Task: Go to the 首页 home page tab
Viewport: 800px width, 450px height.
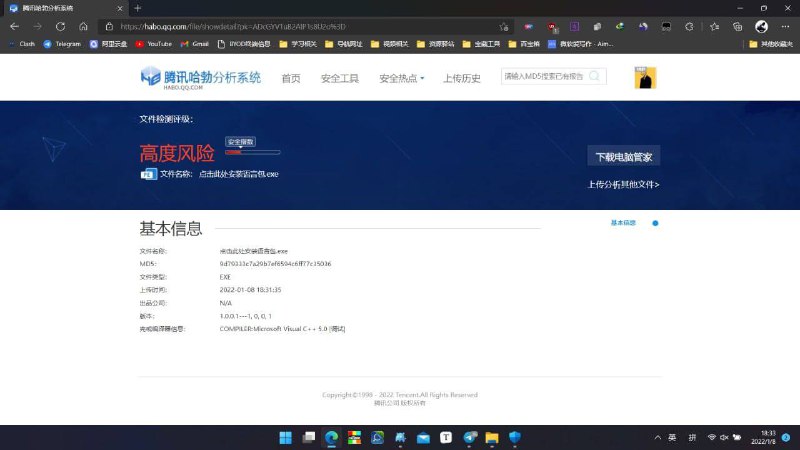Action: [291, 78]
